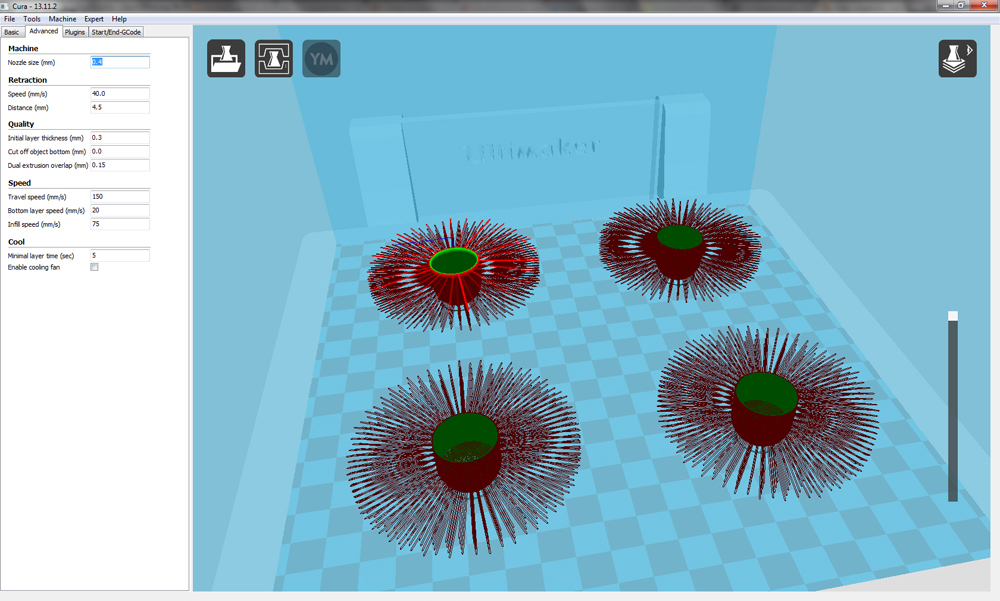Click the vertical layer slider track
Image resolution: width=1000 pixels, height=601 pixels.
[x=953, y=411]
